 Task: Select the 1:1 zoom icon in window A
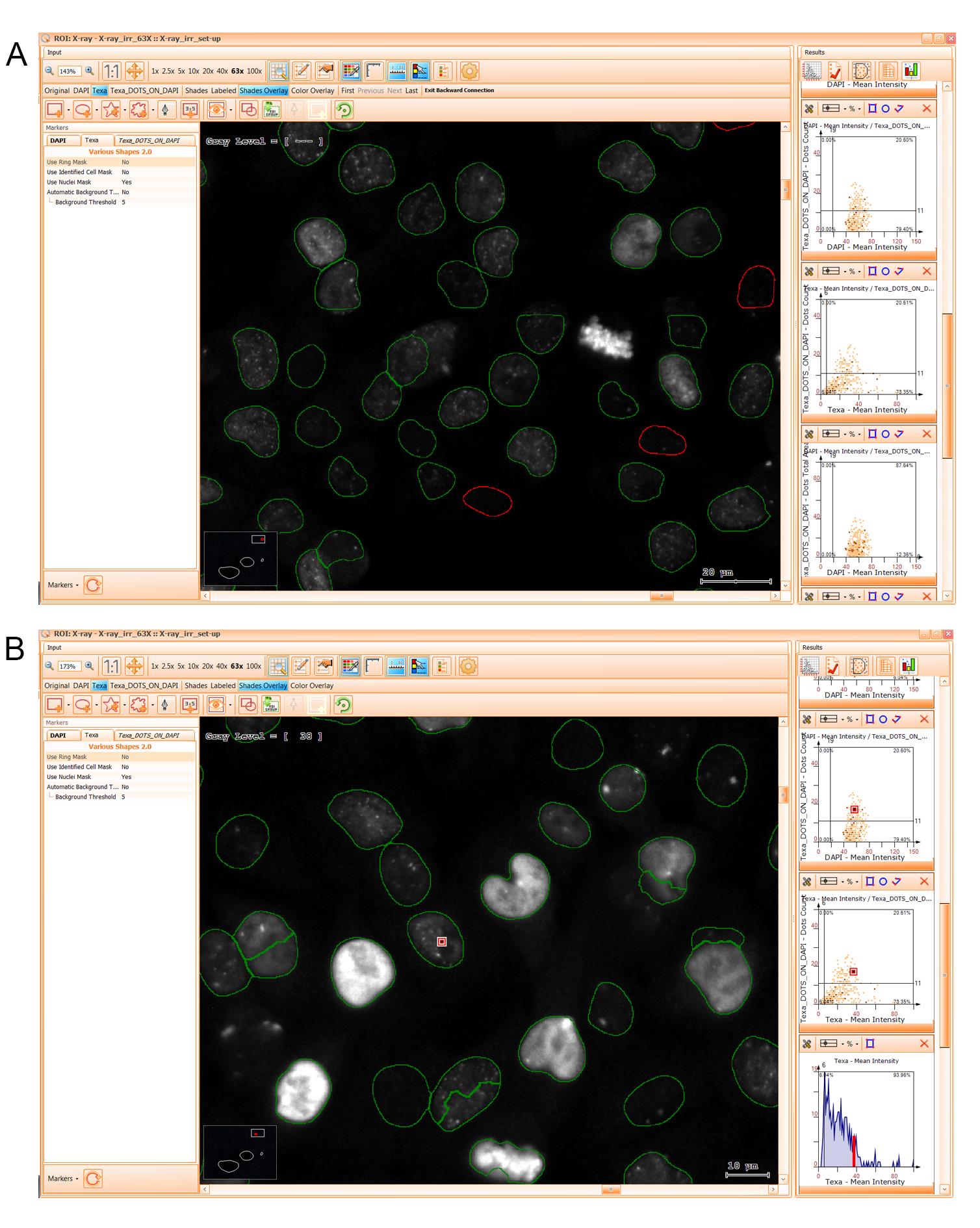point(112,71)
